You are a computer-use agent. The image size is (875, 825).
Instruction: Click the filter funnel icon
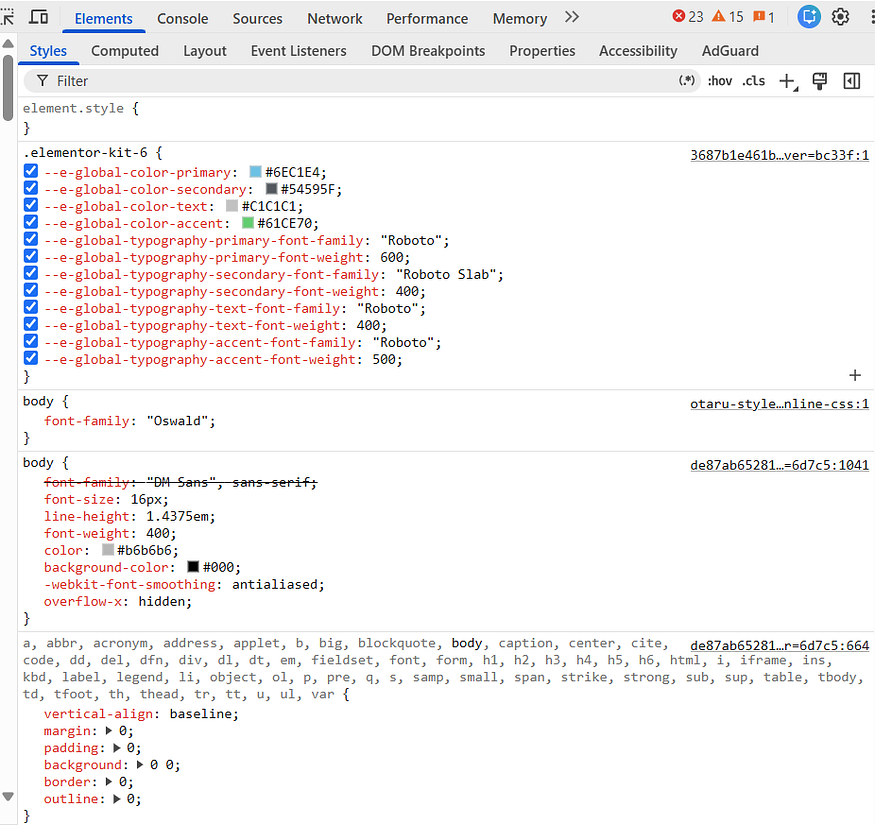coord(42,81)
